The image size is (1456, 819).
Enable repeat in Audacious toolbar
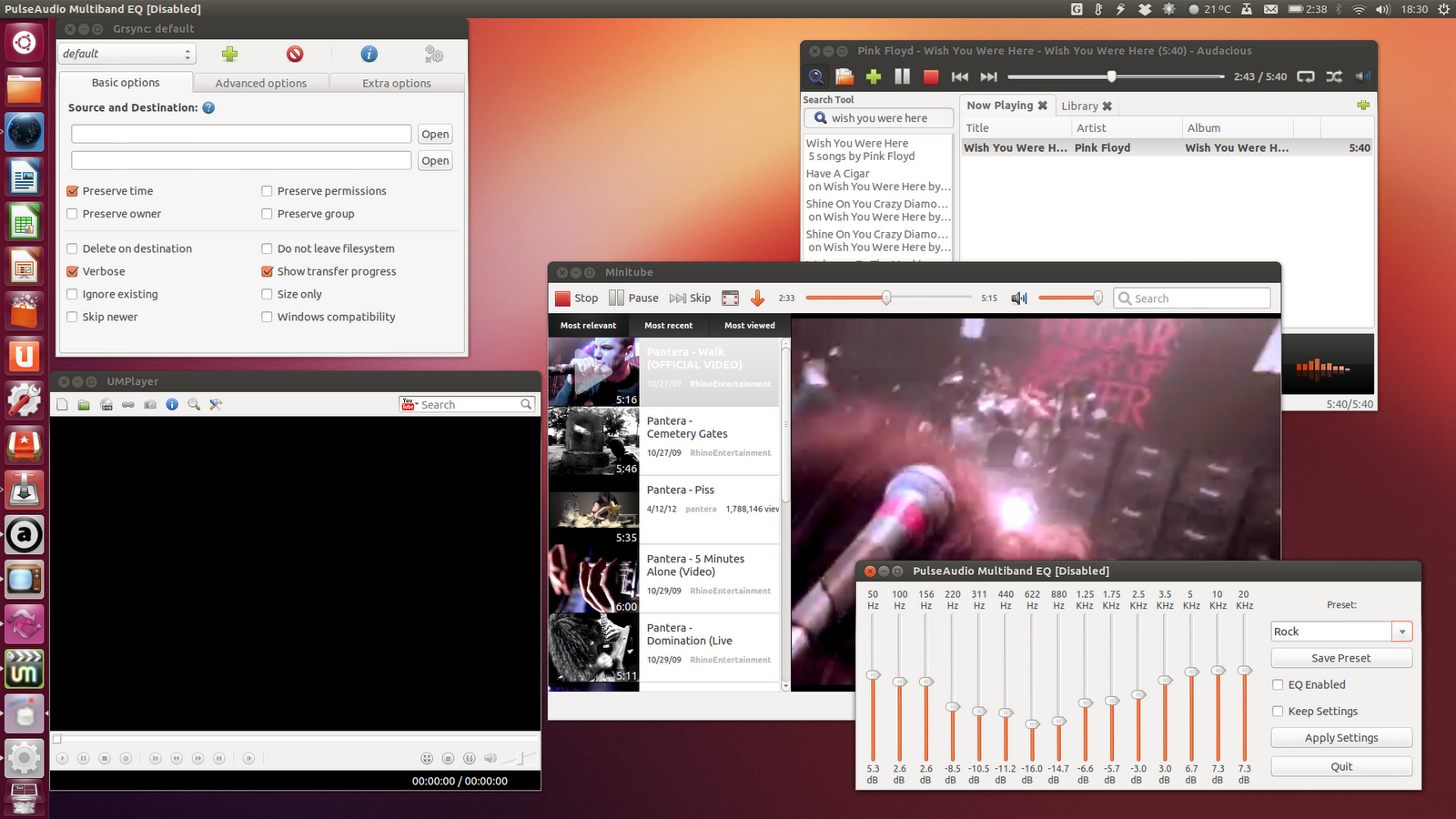click(1305, 77)
